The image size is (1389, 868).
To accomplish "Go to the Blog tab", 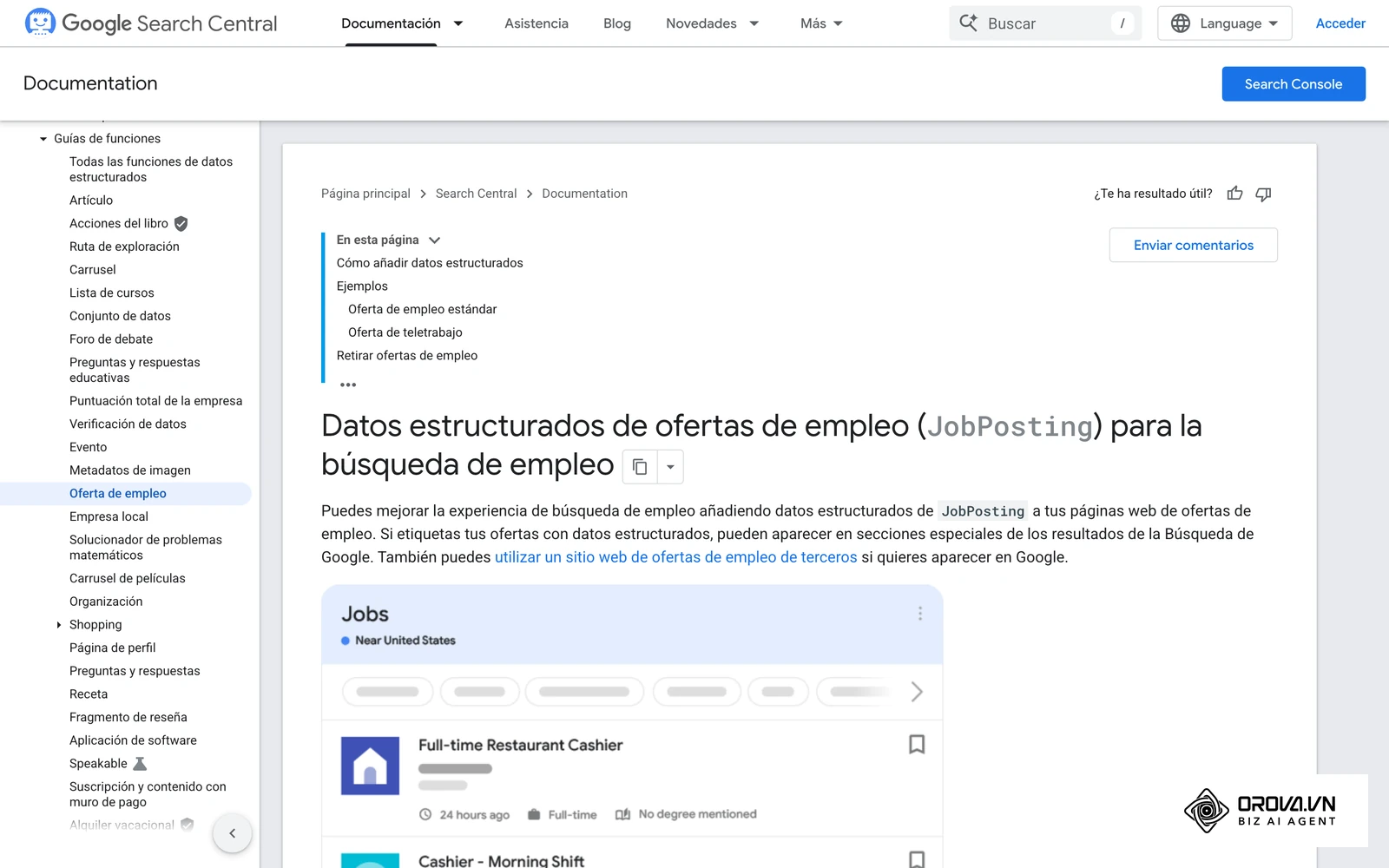I will tap(617, 23).
